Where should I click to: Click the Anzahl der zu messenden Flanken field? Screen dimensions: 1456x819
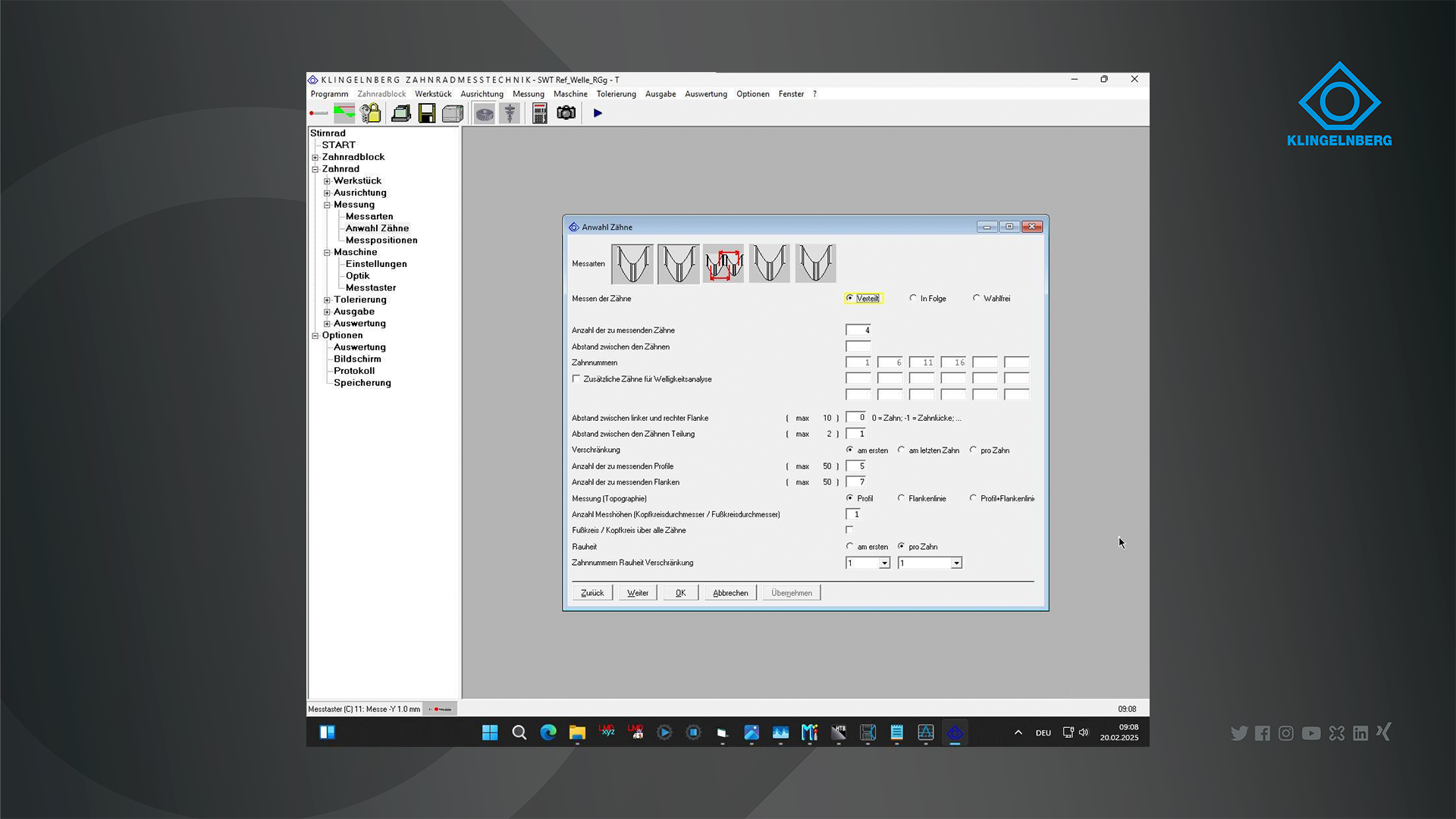855,482
